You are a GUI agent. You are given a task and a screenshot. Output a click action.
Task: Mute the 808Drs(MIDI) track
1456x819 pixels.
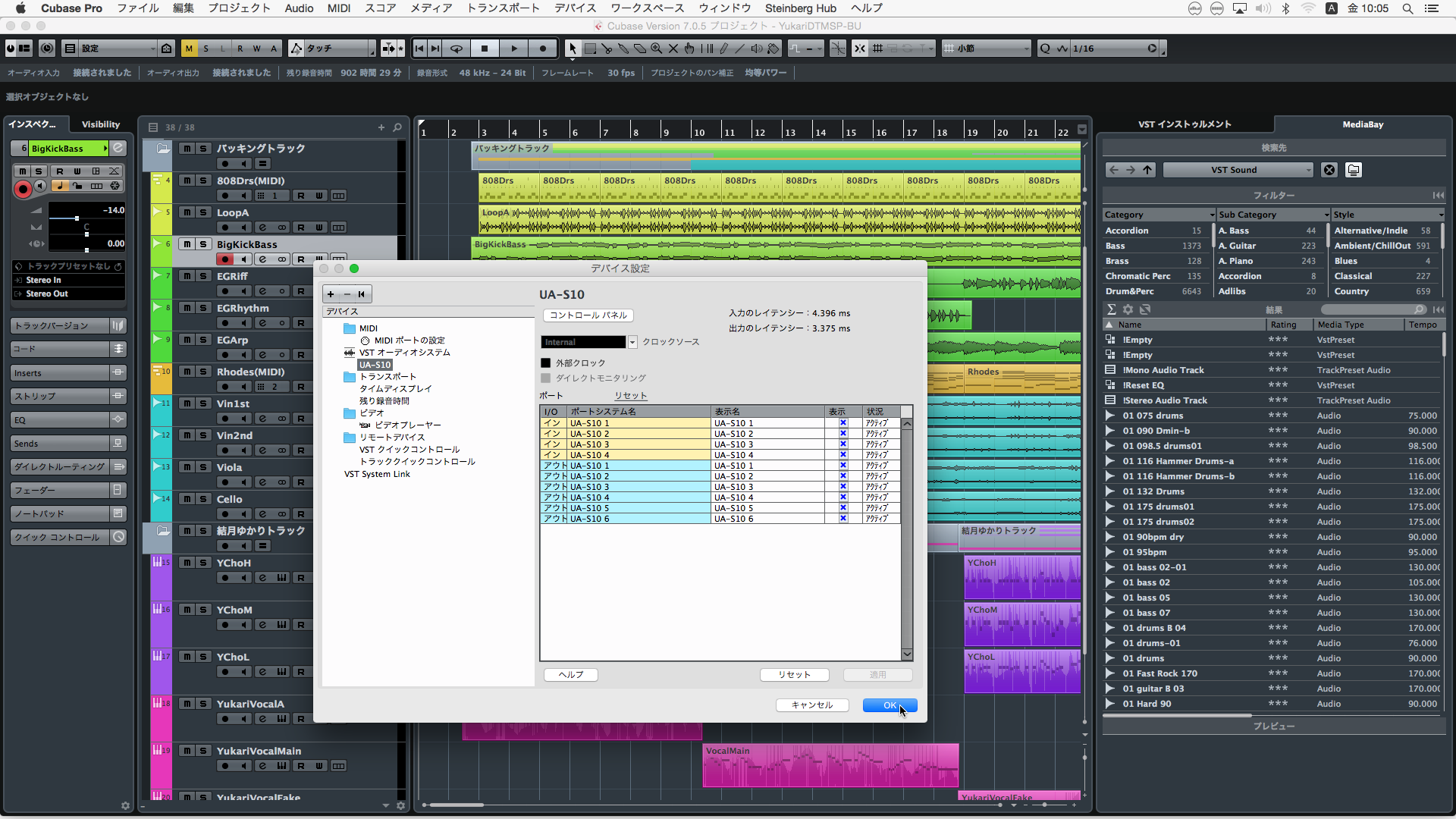coord(187,180)
